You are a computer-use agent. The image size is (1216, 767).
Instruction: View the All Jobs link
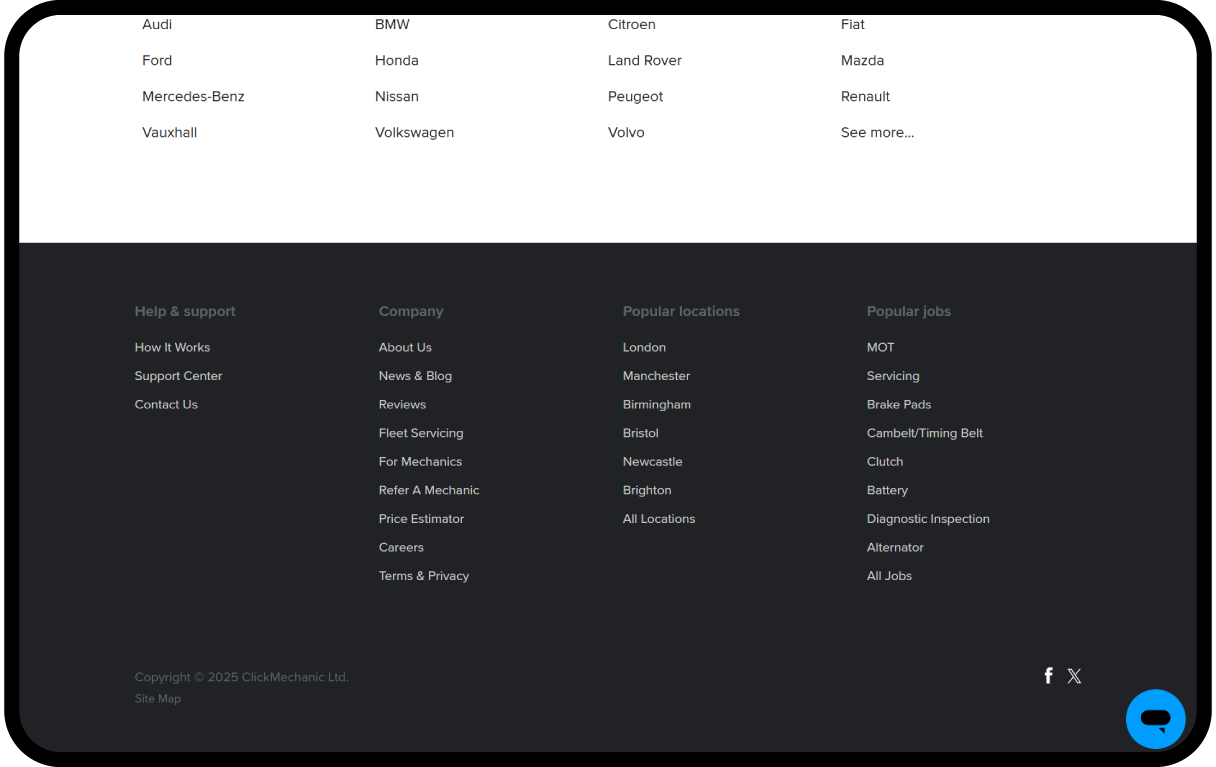pyautogui.click(x=889, y=575)
